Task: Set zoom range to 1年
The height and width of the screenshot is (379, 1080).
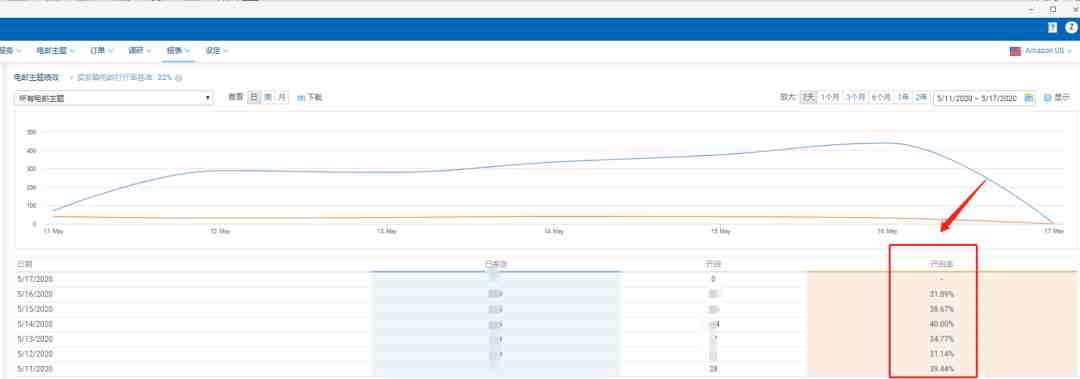Action: pos(903,98)
